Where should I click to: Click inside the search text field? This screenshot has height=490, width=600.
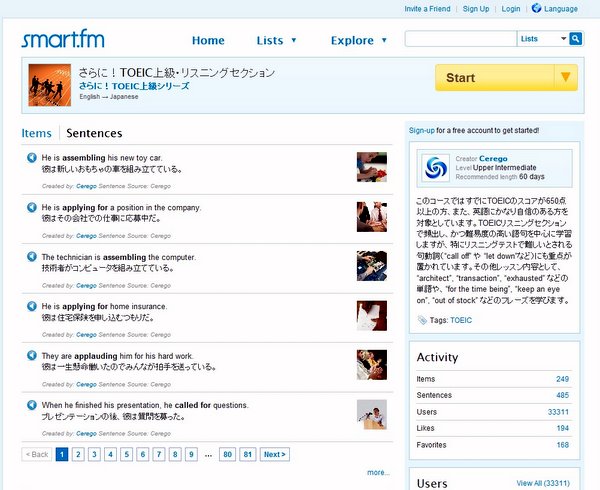(x=461, y=39)
